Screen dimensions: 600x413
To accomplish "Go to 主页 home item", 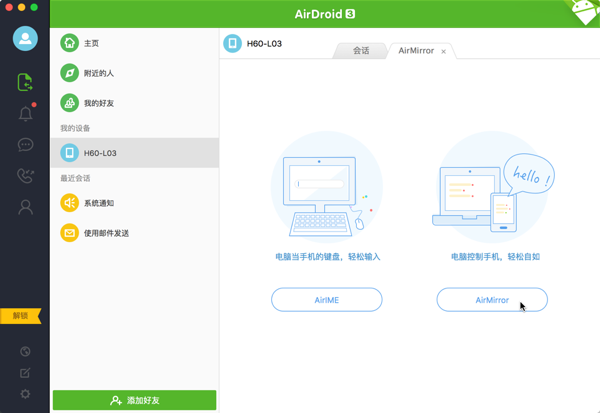I will pyautogui.click(x=134, y=43).
